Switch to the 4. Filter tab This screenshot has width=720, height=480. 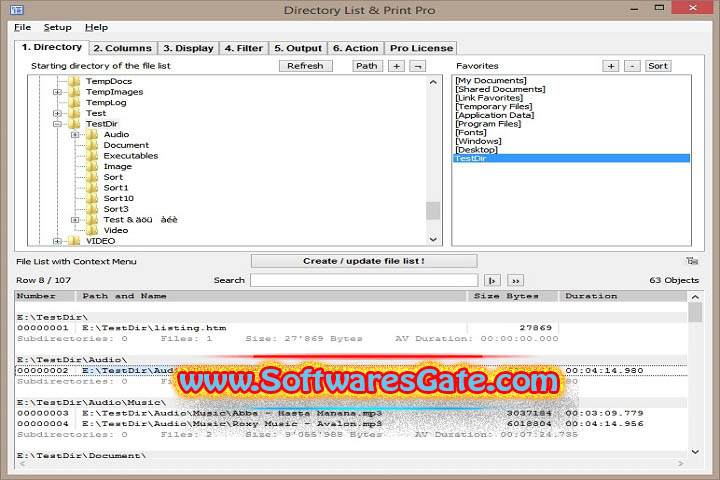pyautogui.click(x=243, y=48)
